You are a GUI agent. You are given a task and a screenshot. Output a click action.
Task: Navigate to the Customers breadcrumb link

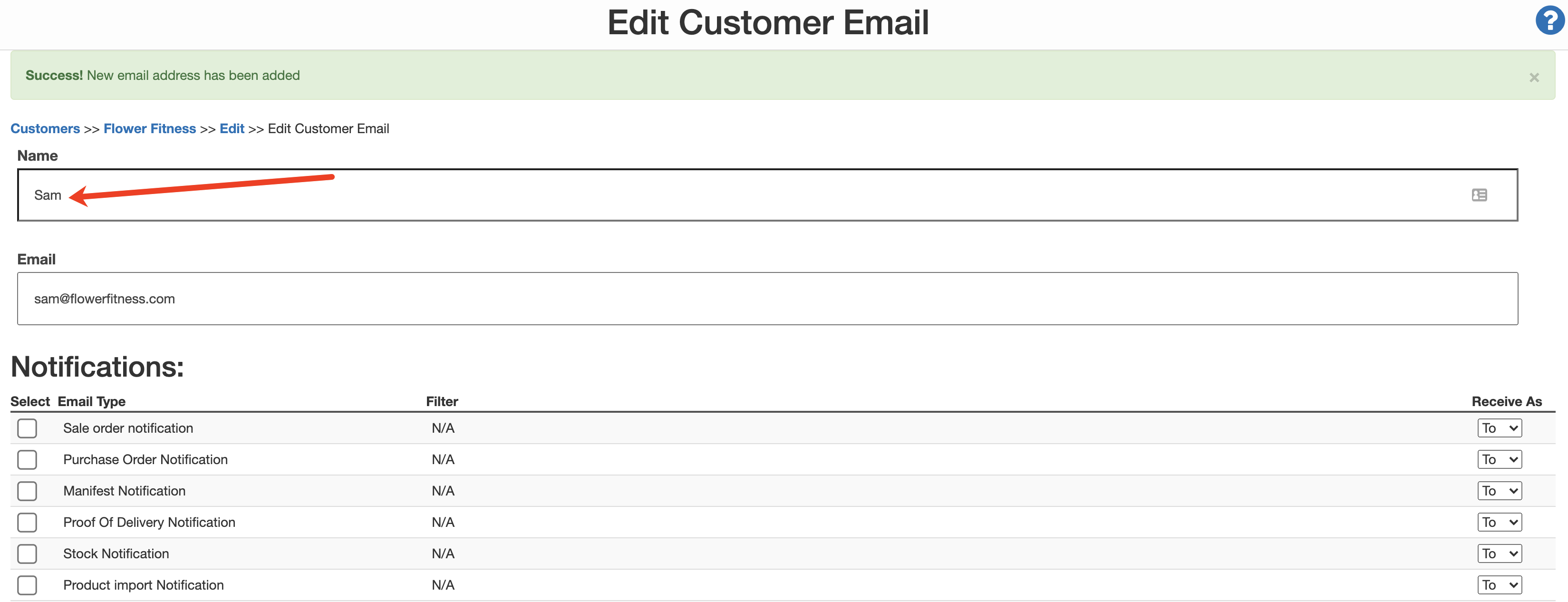[x=45, y=128]
